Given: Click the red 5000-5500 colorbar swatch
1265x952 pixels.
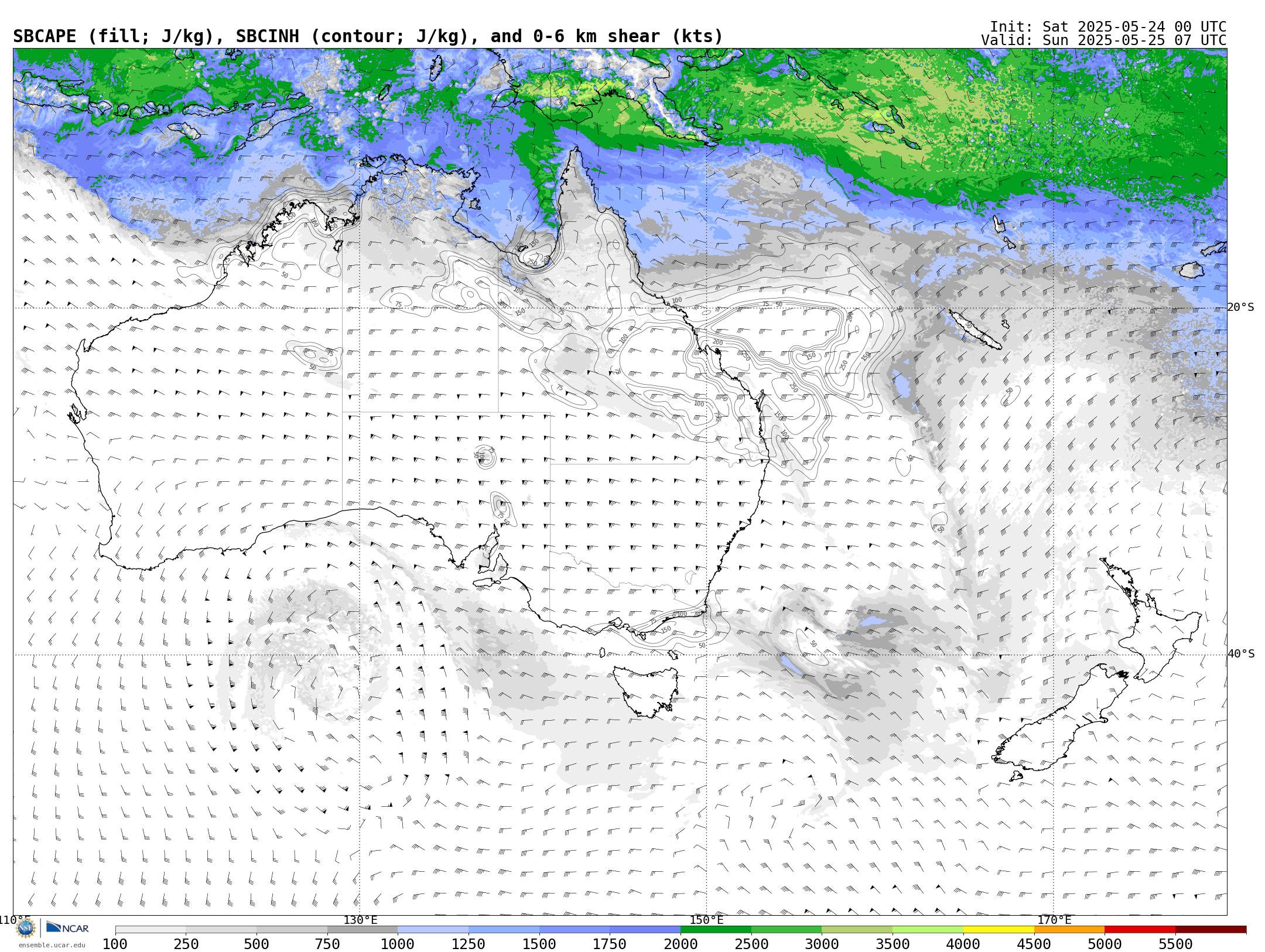Looking at the screenshot, I should pos(1140,930).
